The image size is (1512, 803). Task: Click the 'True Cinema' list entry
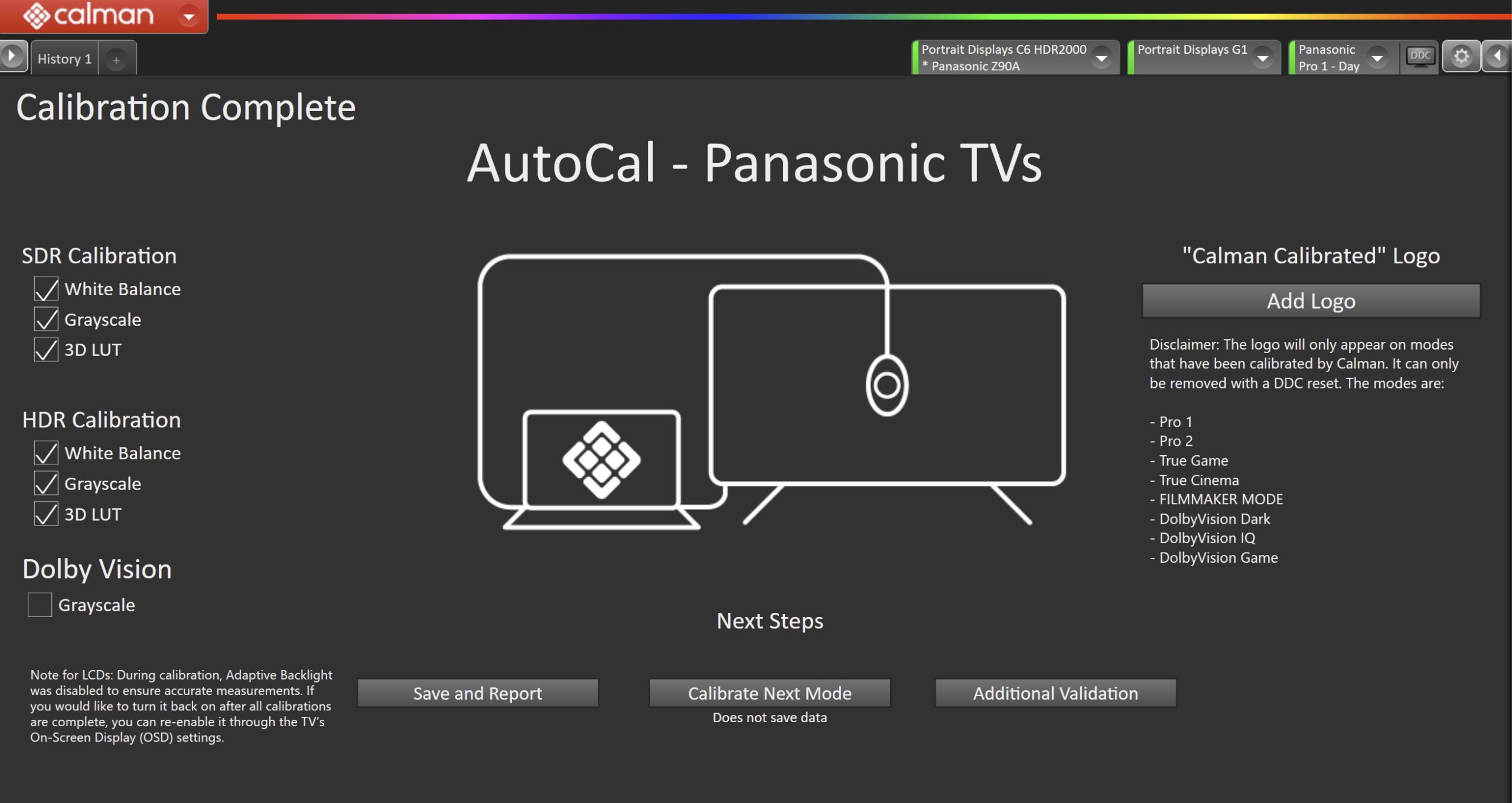click(1194, 480)
